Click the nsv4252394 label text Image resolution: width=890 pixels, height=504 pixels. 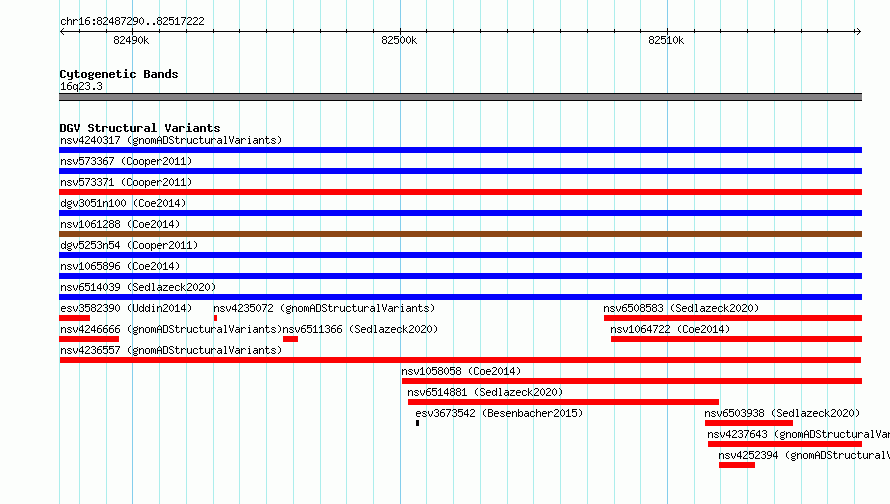pos(804,455)
